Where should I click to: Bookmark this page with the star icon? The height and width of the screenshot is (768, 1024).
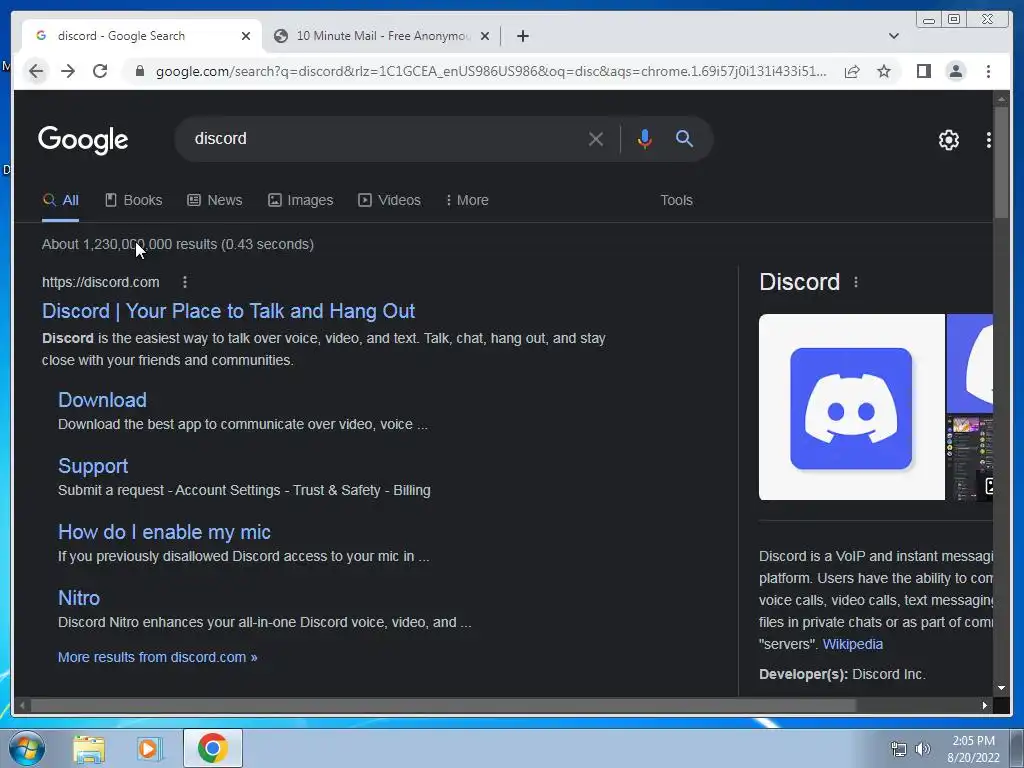884,71
